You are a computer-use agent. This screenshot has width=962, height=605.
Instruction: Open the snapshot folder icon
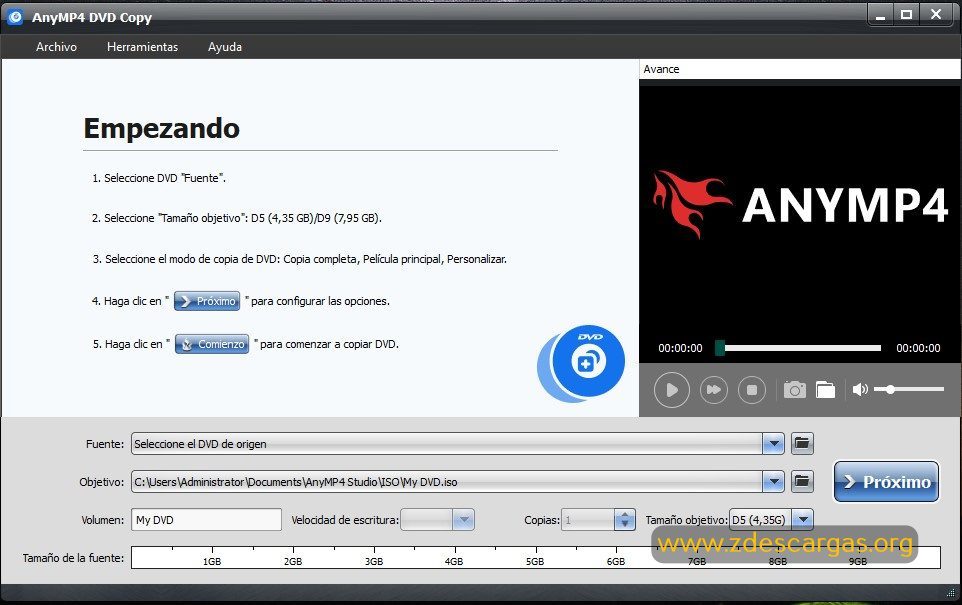pos(825,390)
